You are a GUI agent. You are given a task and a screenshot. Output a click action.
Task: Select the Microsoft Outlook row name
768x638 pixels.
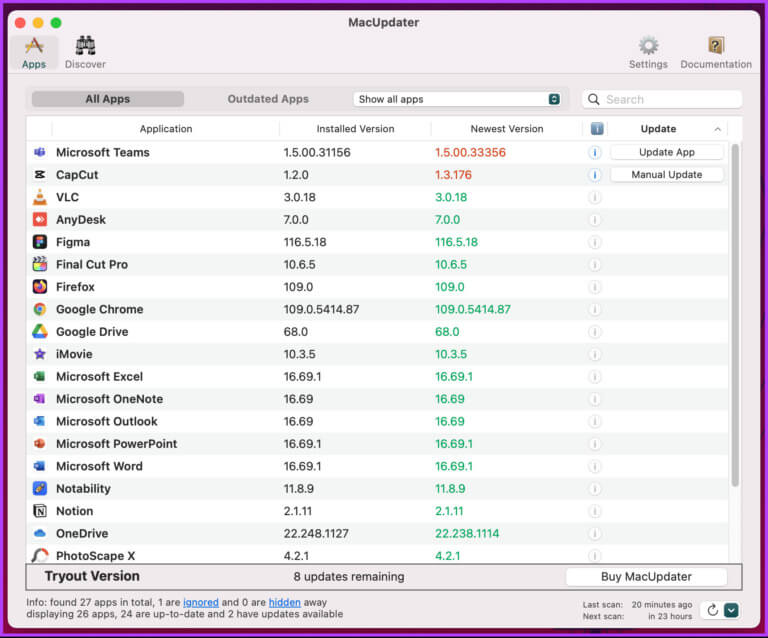pos(107,422)
